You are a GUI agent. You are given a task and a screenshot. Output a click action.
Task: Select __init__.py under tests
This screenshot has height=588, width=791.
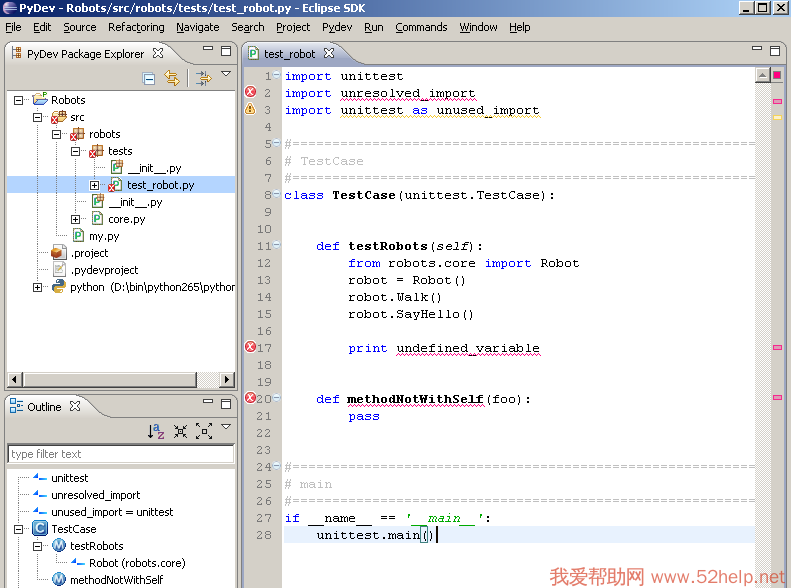click(154, 168)
